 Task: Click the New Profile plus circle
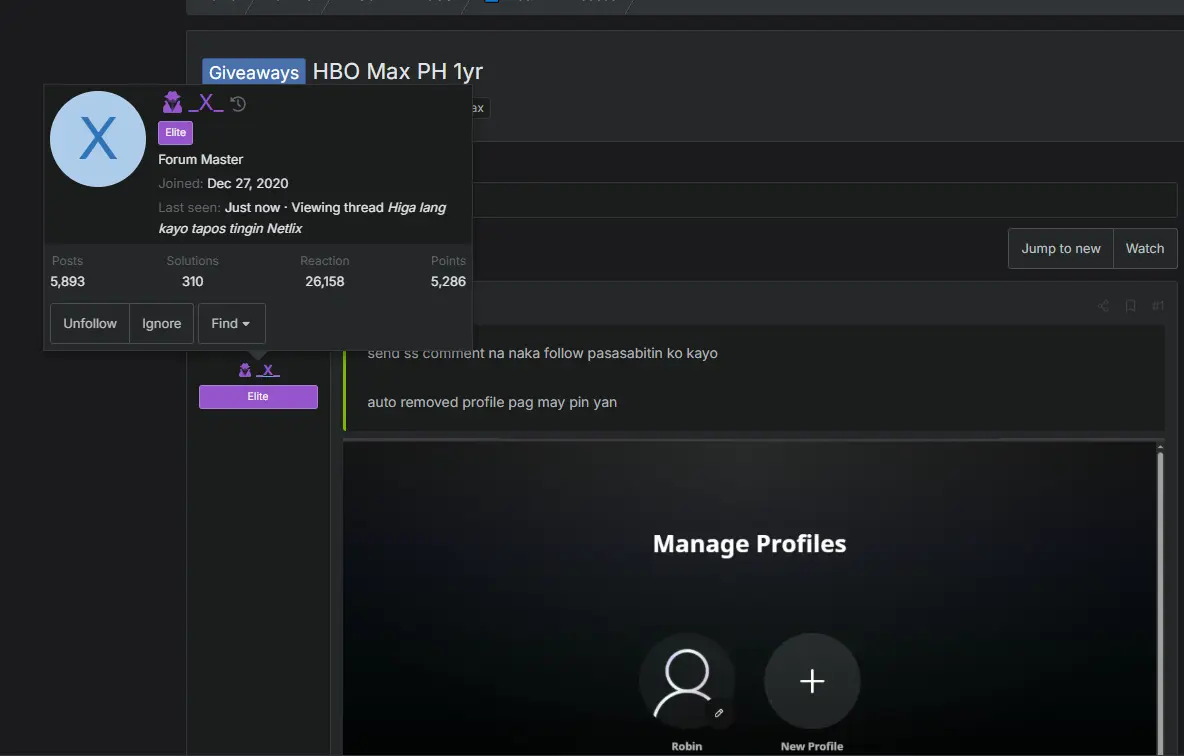[x=812, y=681]
